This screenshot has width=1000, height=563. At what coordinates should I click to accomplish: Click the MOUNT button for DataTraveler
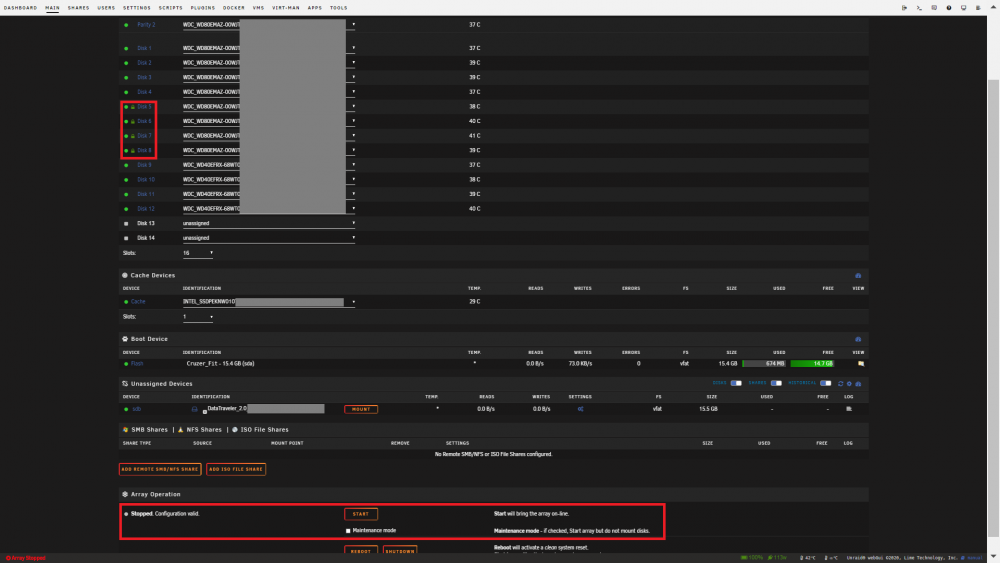point(361,409)
